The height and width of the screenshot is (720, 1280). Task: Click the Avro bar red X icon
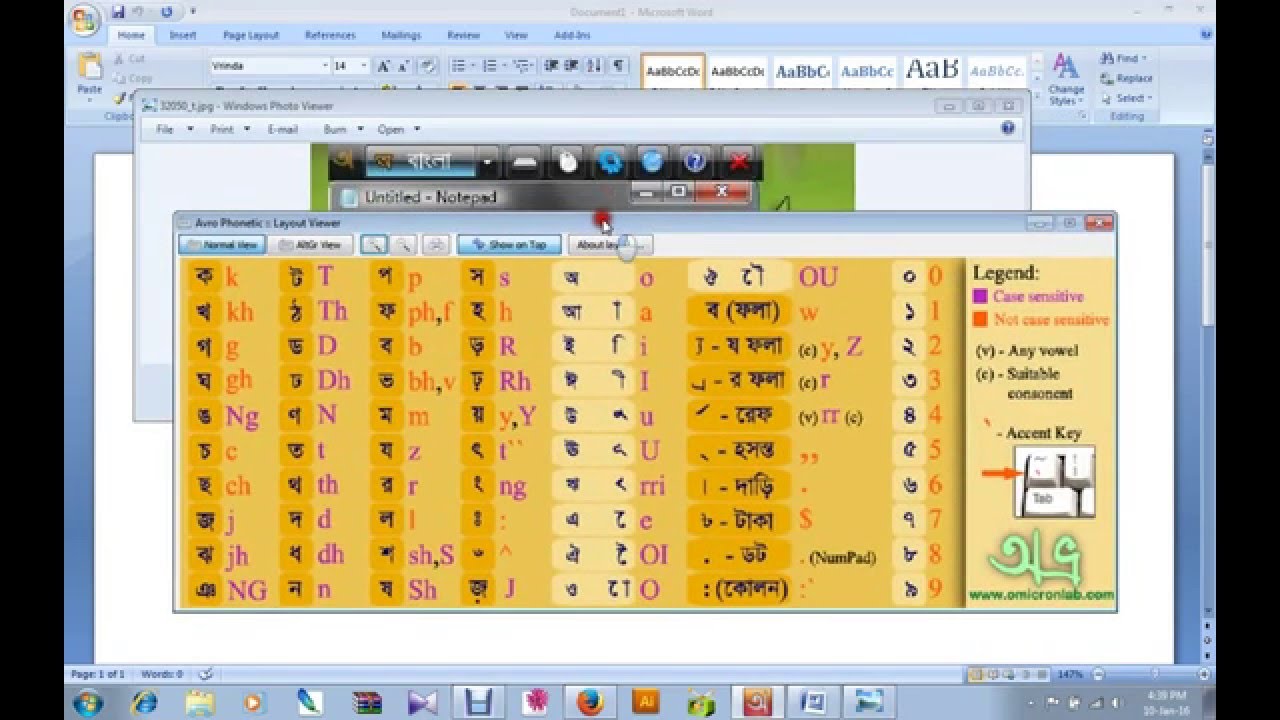[x=739, y=161]
